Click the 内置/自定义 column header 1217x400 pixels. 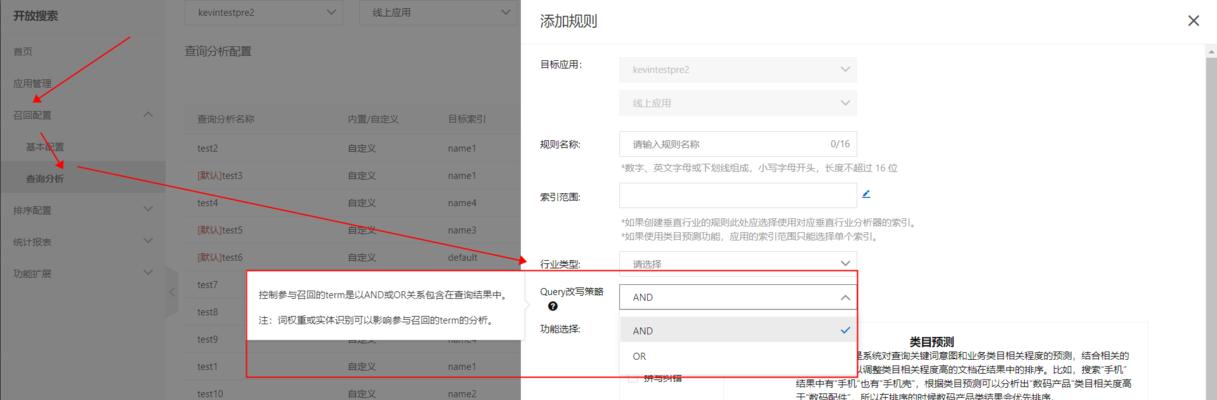(x=373, y=119)
